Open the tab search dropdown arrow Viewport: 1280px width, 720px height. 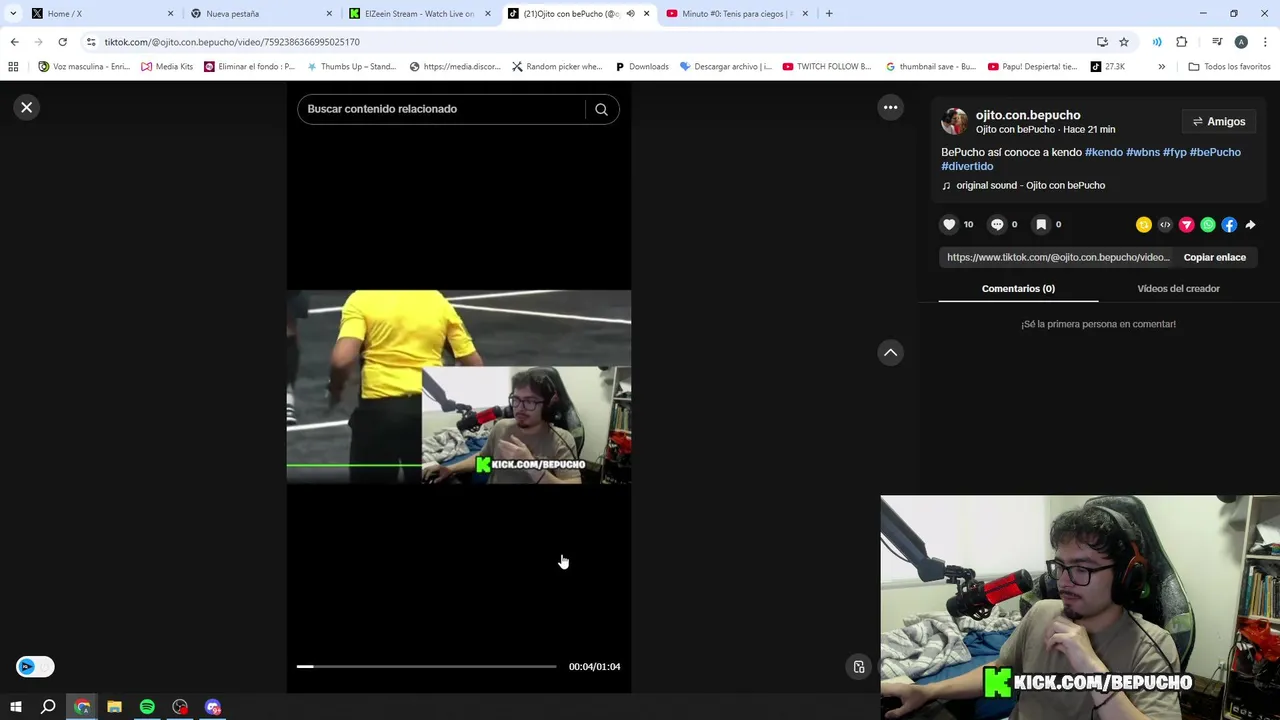click(13, 14)
